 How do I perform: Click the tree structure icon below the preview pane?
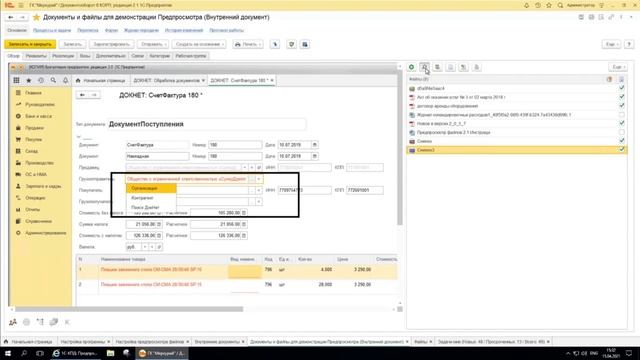(x=40, y=322)
